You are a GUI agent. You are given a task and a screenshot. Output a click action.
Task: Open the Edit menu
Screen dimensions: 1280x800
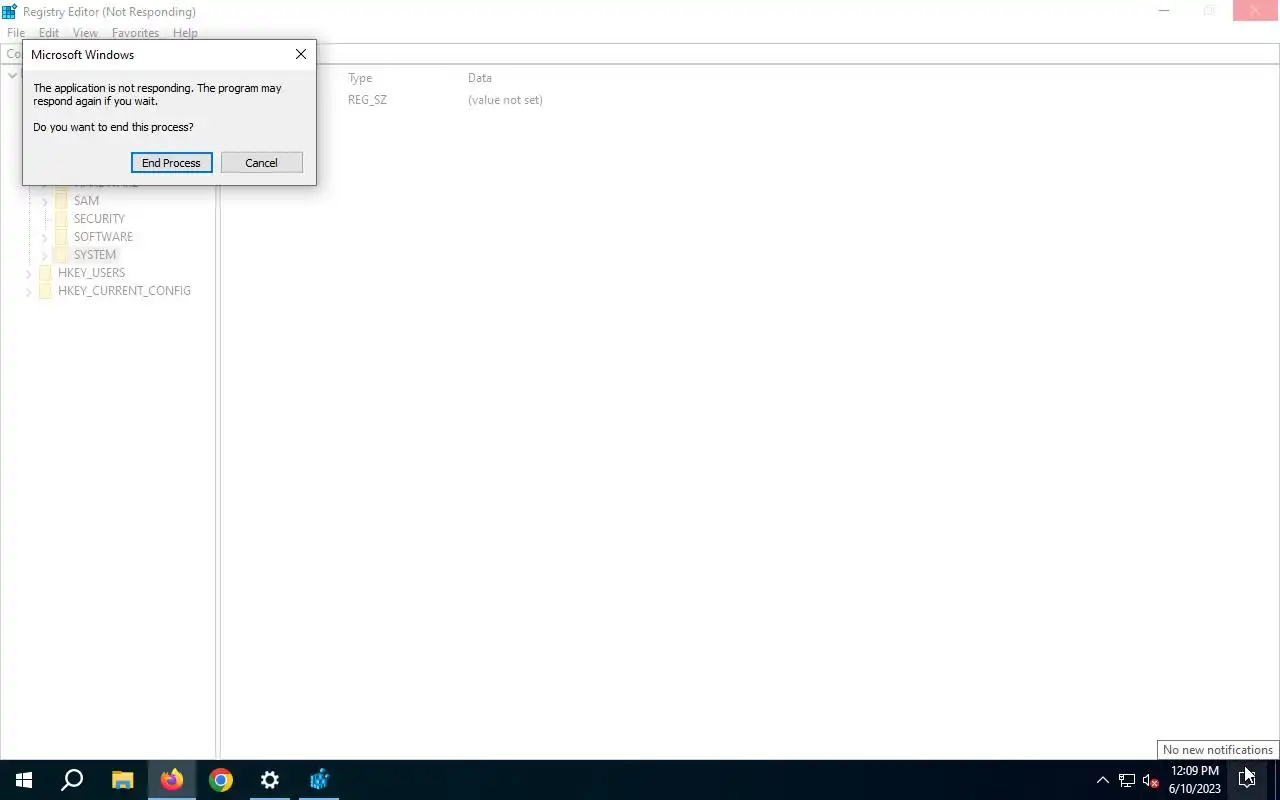pyautogui.click(x=49, y=33)
